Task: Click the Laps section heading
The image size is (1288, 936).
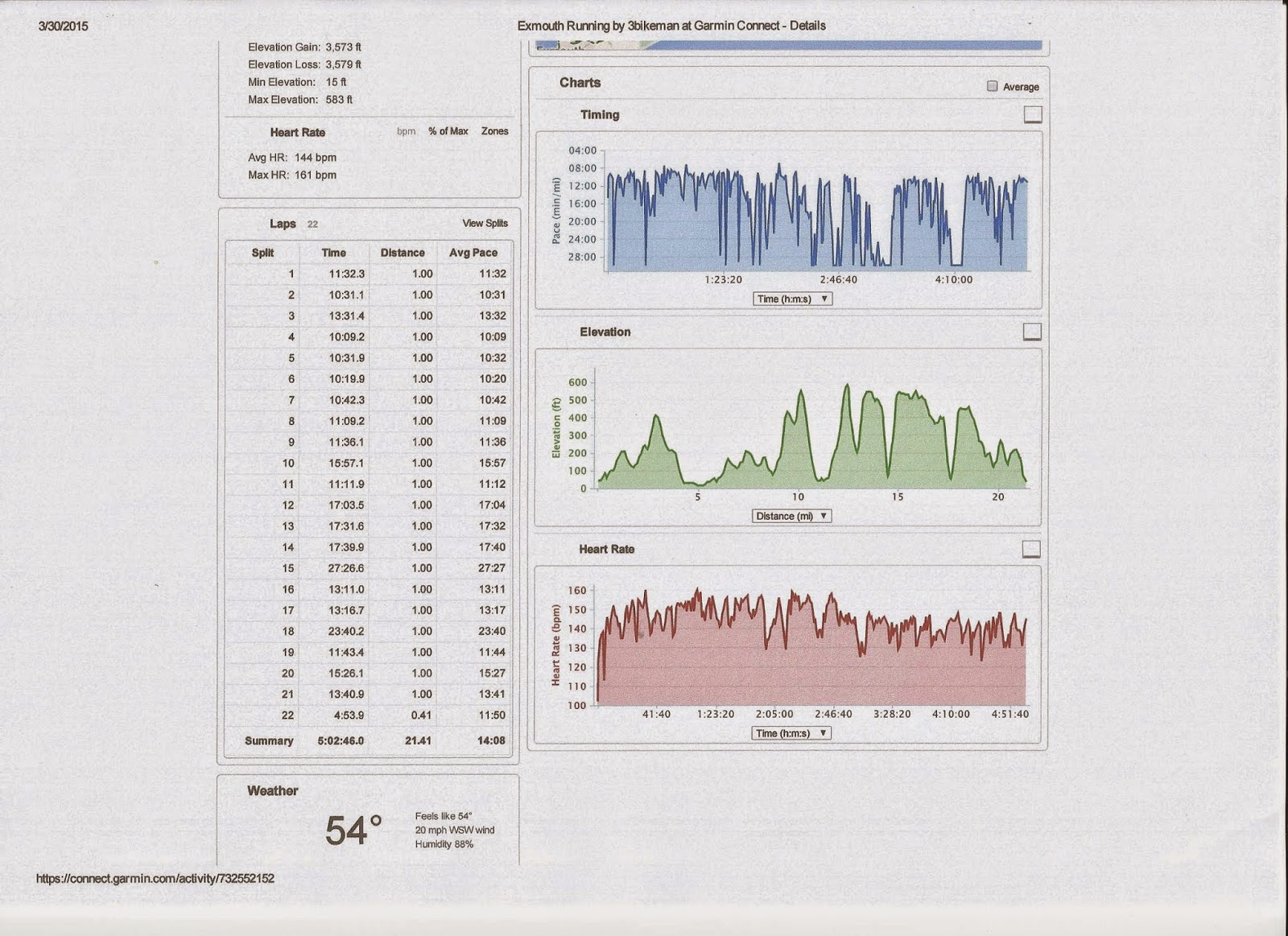Action: [x=283, y=224]
